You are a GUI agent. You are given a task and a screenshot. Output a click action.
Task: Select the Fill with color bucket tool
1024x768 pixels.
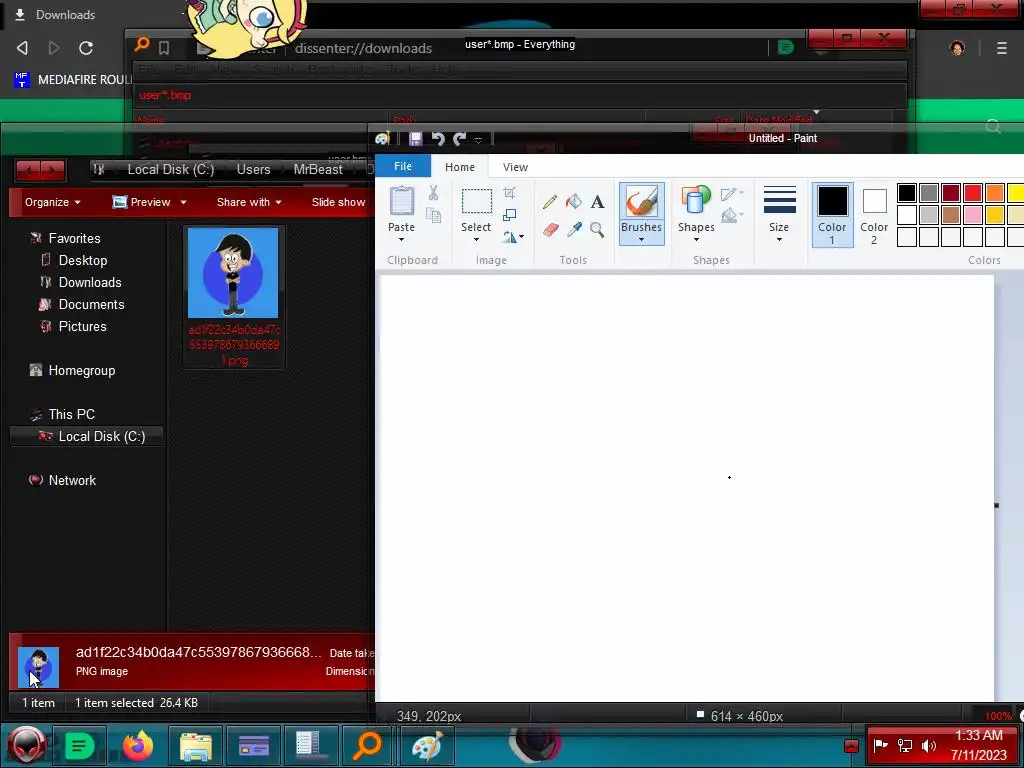click(573, 201)
